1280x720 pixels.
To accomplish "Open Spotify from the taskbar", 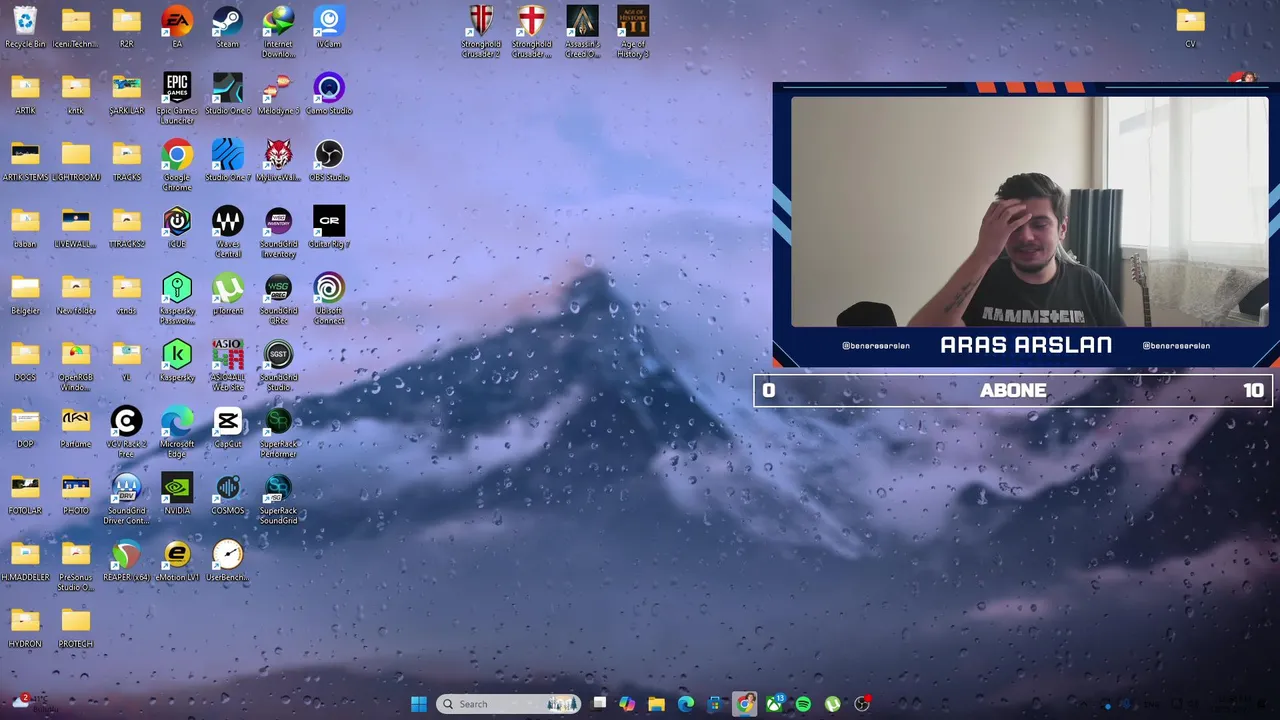I will [x=803, y=704].
